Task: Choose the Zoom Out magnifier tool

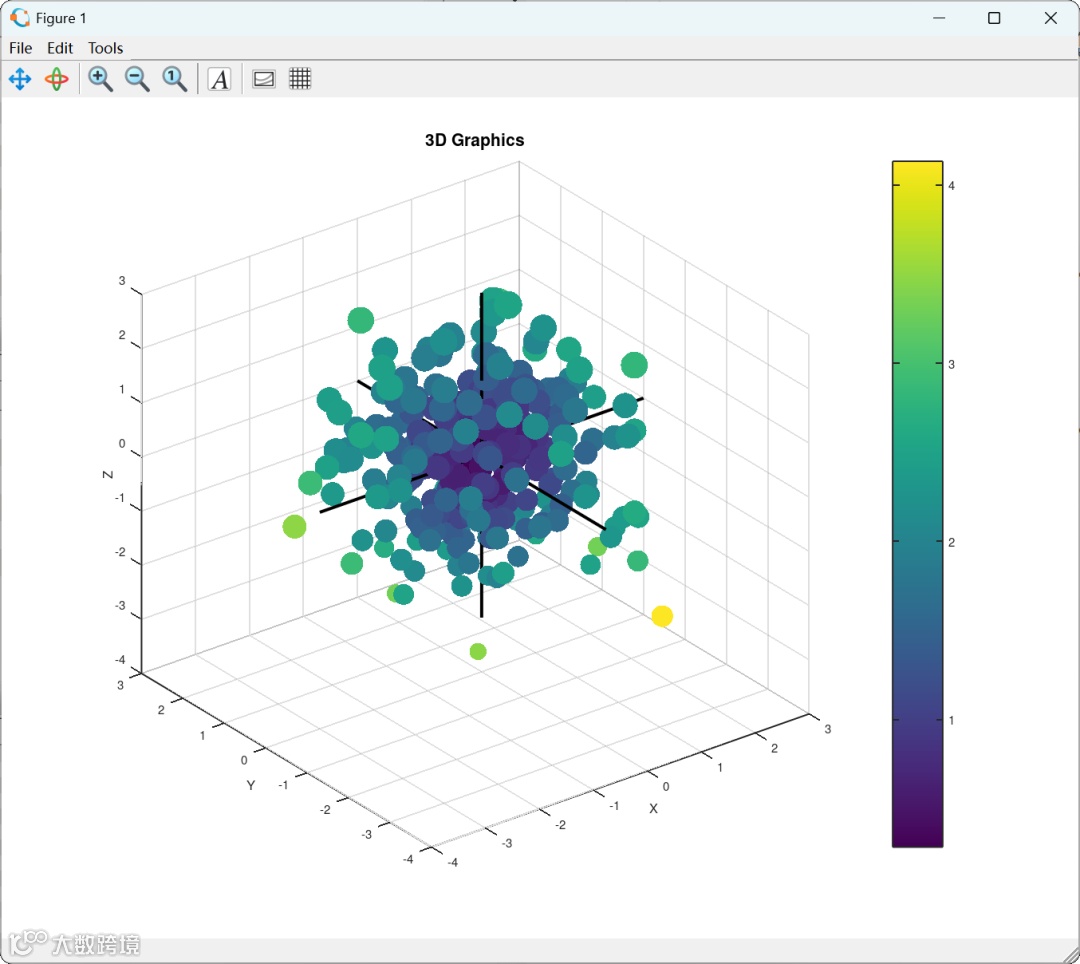Action: tap(137, 79)
